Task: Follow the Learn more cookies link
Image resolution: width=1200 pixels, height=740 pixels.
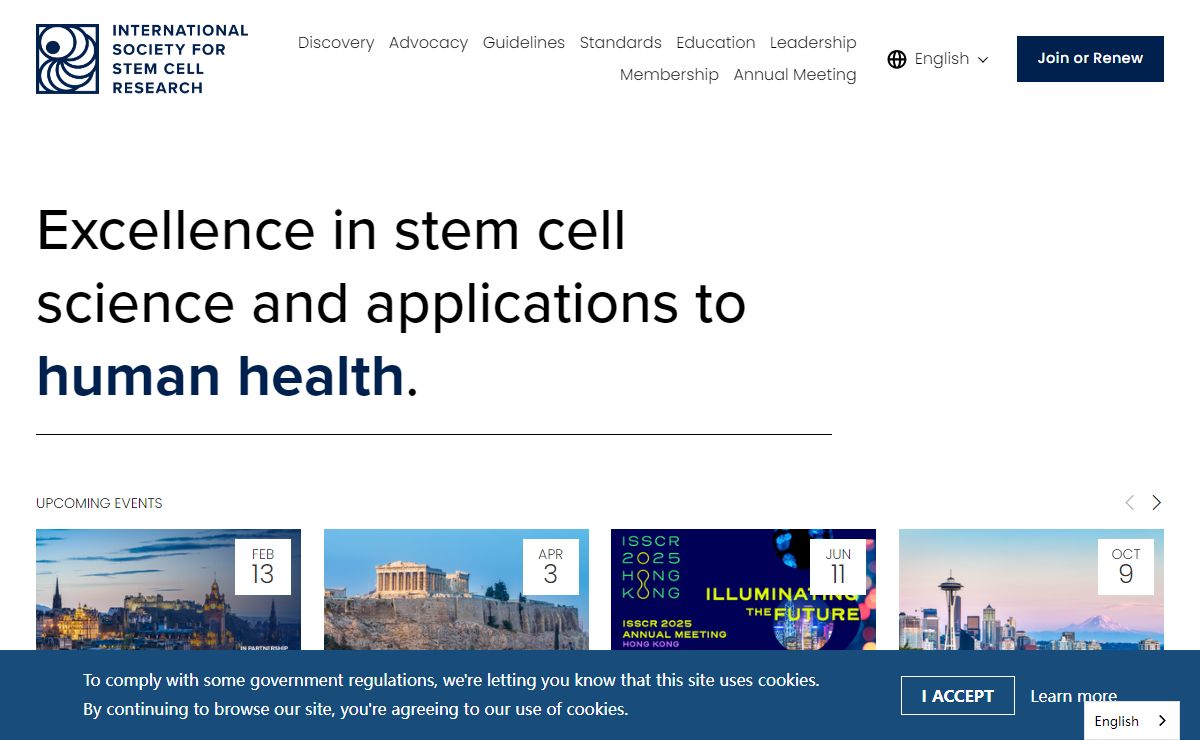Action: pos(1074,696)
